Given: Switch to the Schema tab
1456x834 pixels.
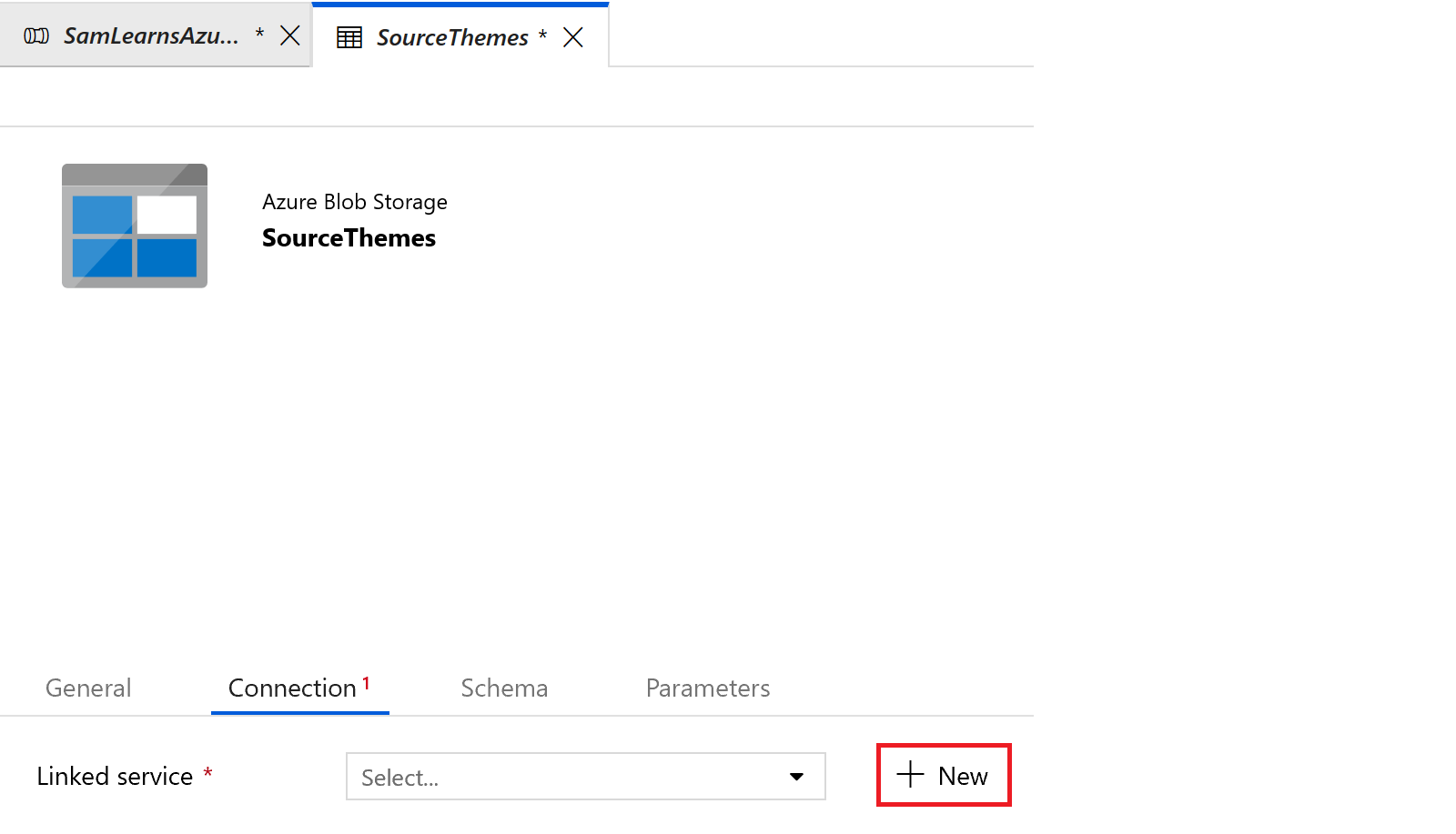Looking at the screenshot, I should (504, 688).
